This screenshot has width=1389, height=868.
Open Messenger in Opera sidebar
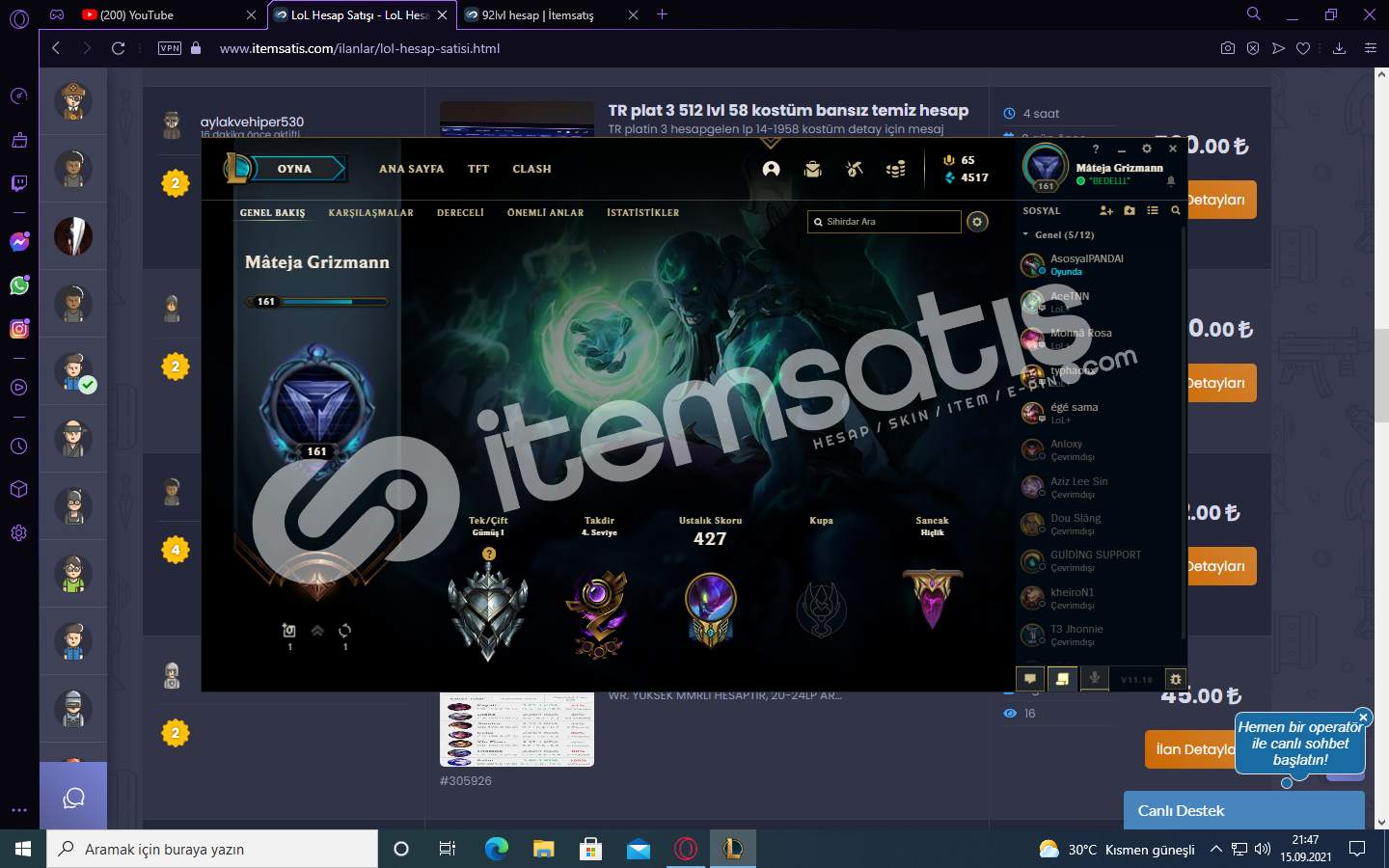click(x=19, y=242)
